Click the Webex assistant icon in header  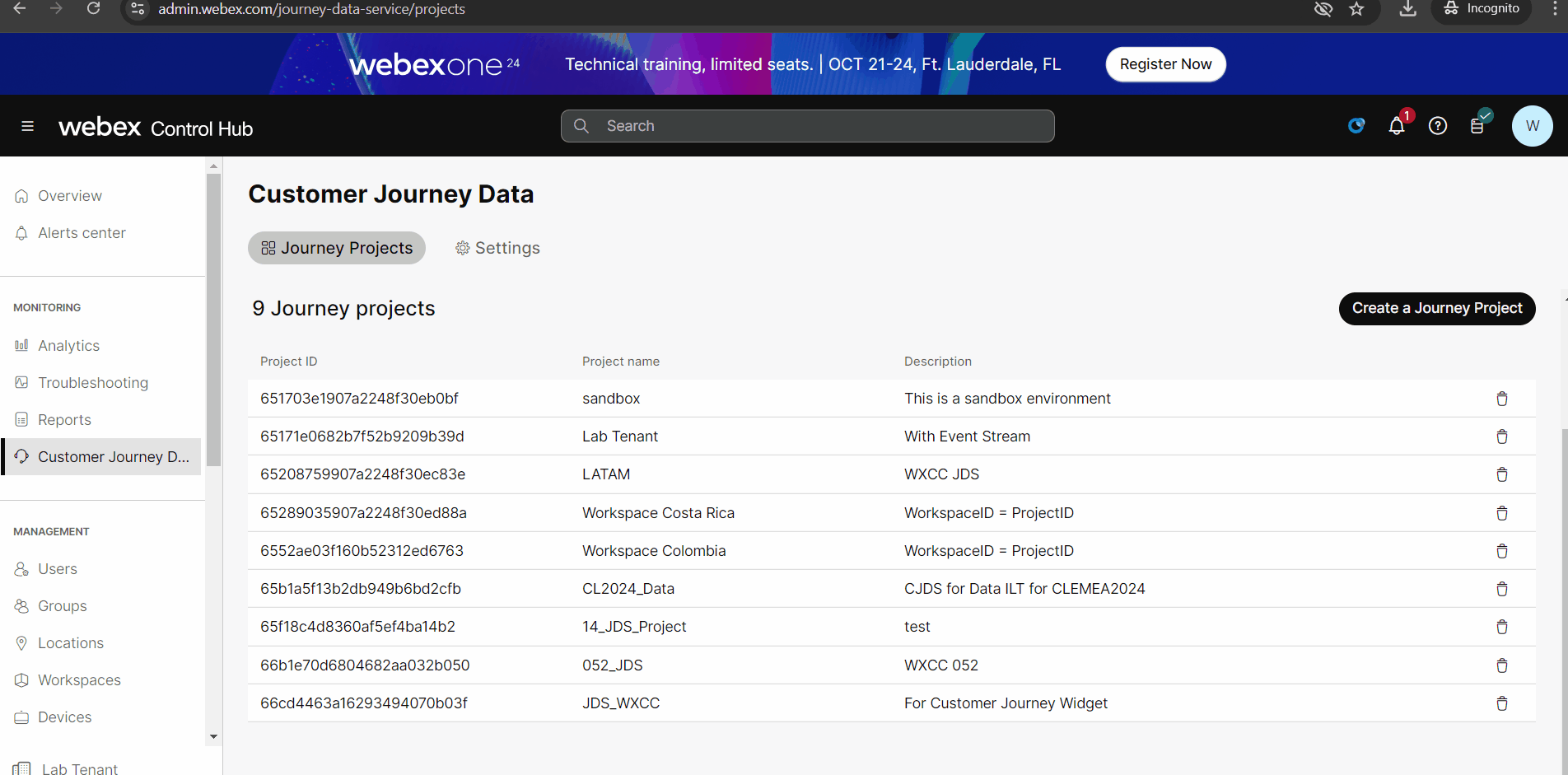[x=1356, y=126]
